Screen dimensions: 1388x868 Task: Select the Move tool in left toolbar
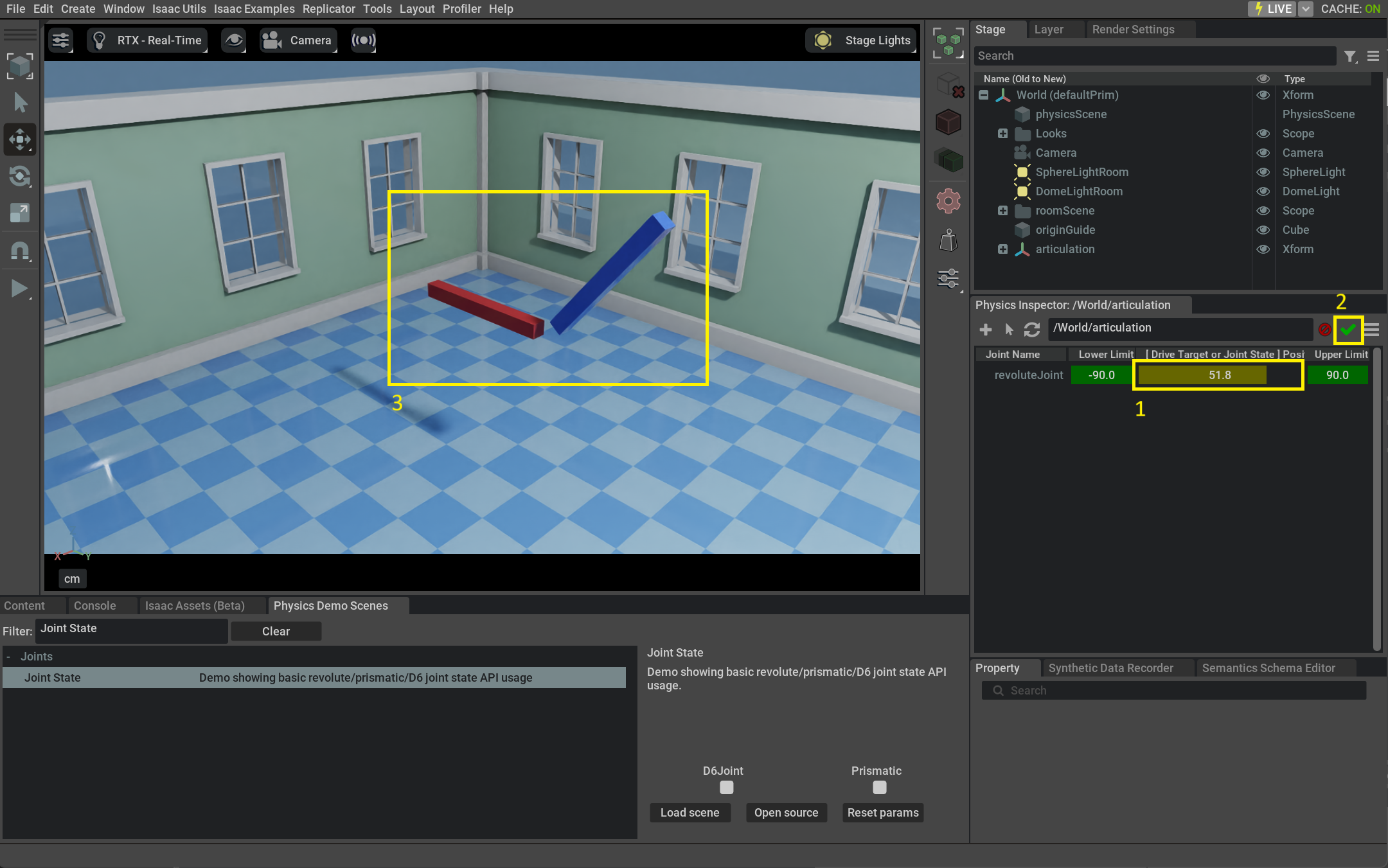(x=19, y=139)
